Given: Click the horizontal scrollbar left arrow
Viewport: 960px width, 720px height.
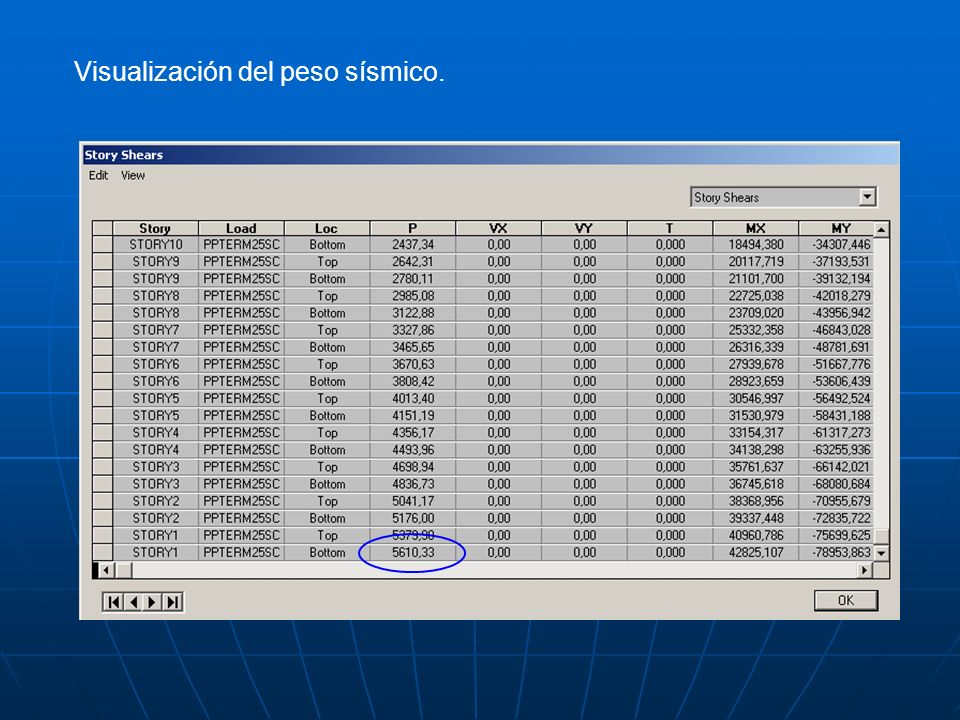Looking at the screenshot, I should [x=106, y=571].
